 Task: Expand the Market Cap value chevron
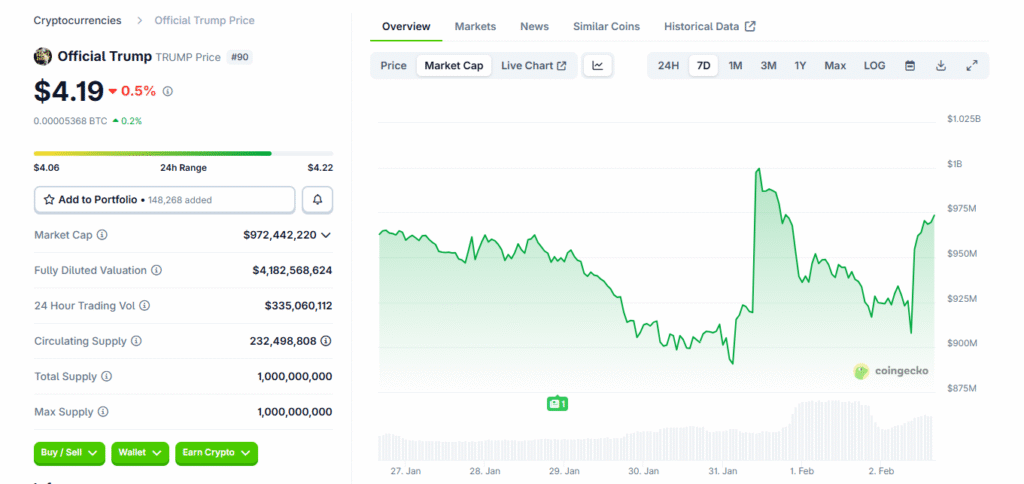(x=325, y=235)
